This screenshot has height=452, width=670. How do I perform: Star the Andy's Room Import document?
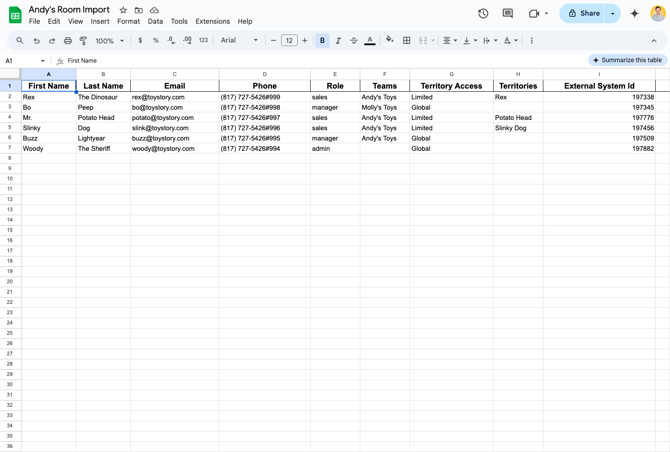coord(123,10)
